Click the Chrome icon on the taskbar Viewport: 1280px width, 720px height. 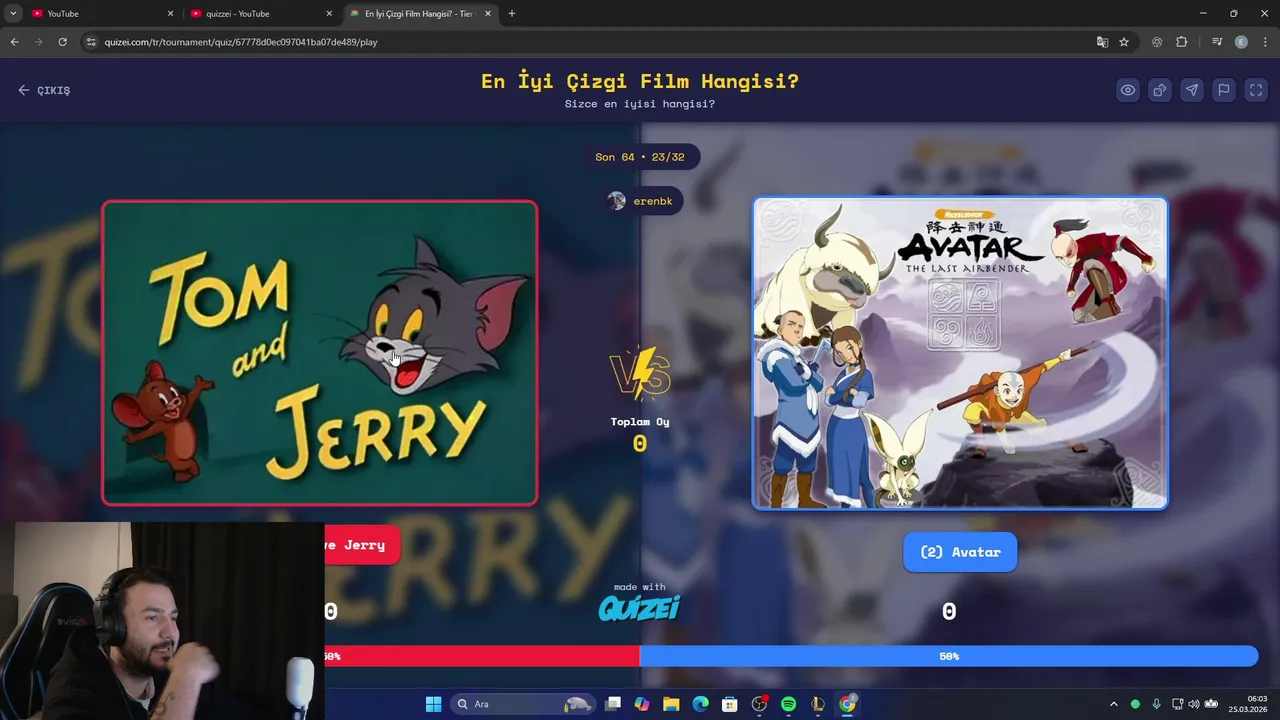click(847, 704)
